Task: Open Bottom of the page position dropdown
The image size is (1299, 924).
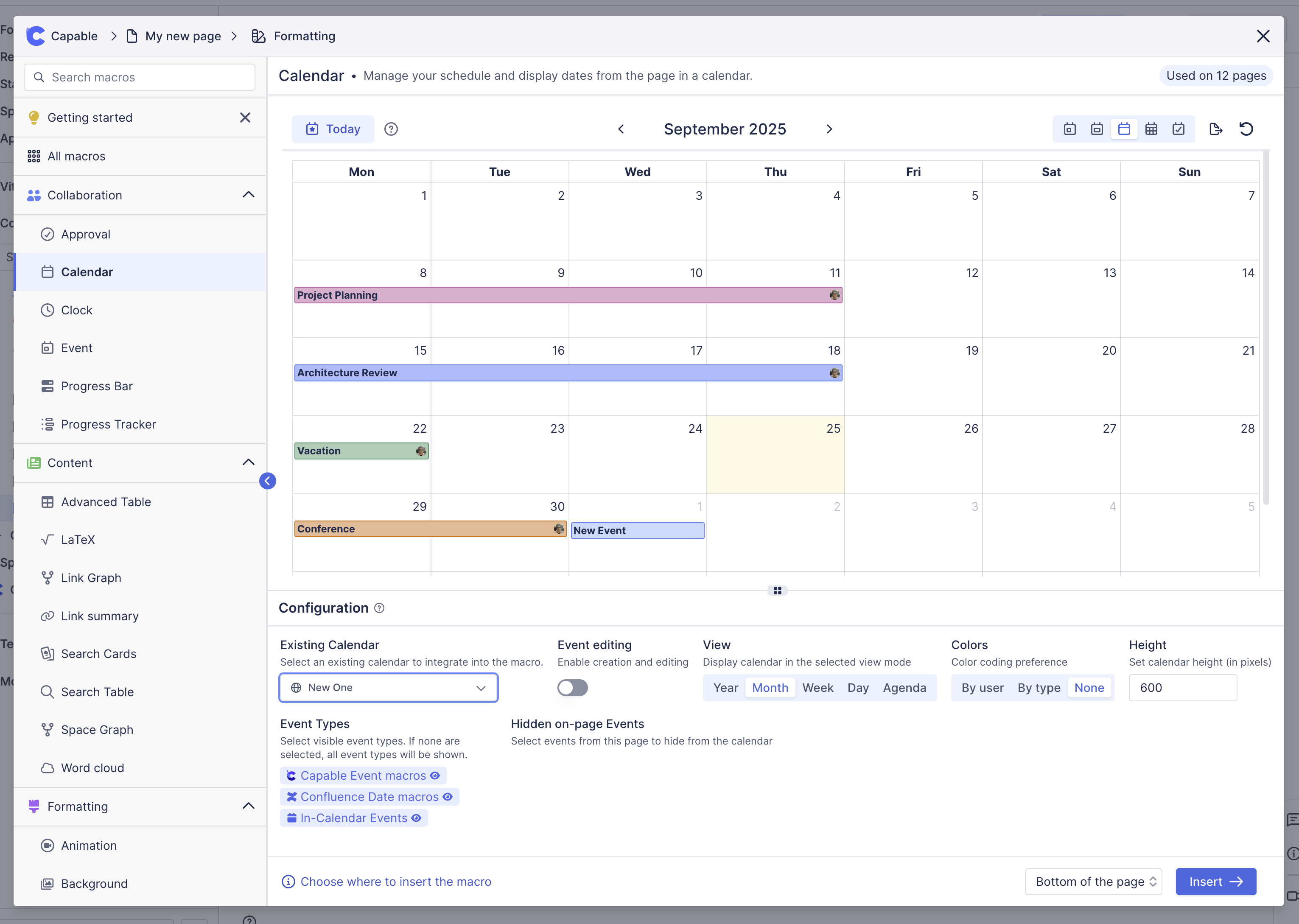Action: coord(1093,881)
